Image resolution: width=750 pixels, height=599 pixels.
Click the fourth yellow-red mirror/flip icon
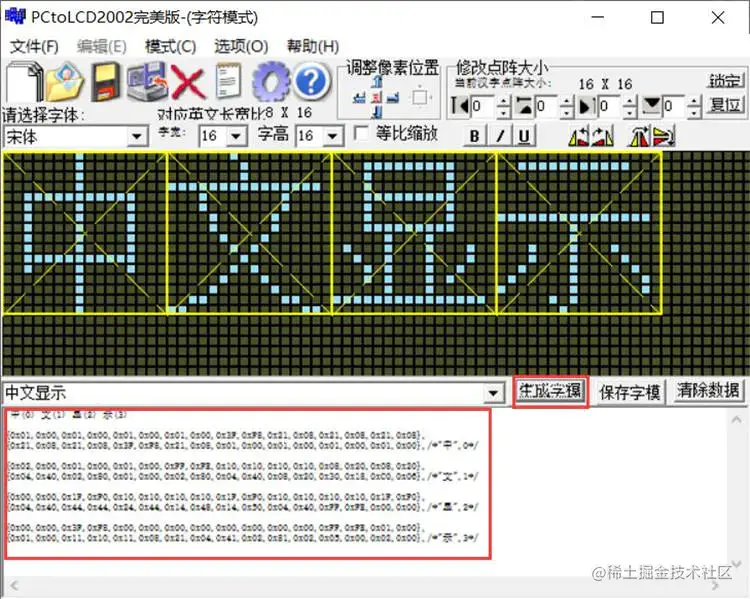click(x=664, y=137)
